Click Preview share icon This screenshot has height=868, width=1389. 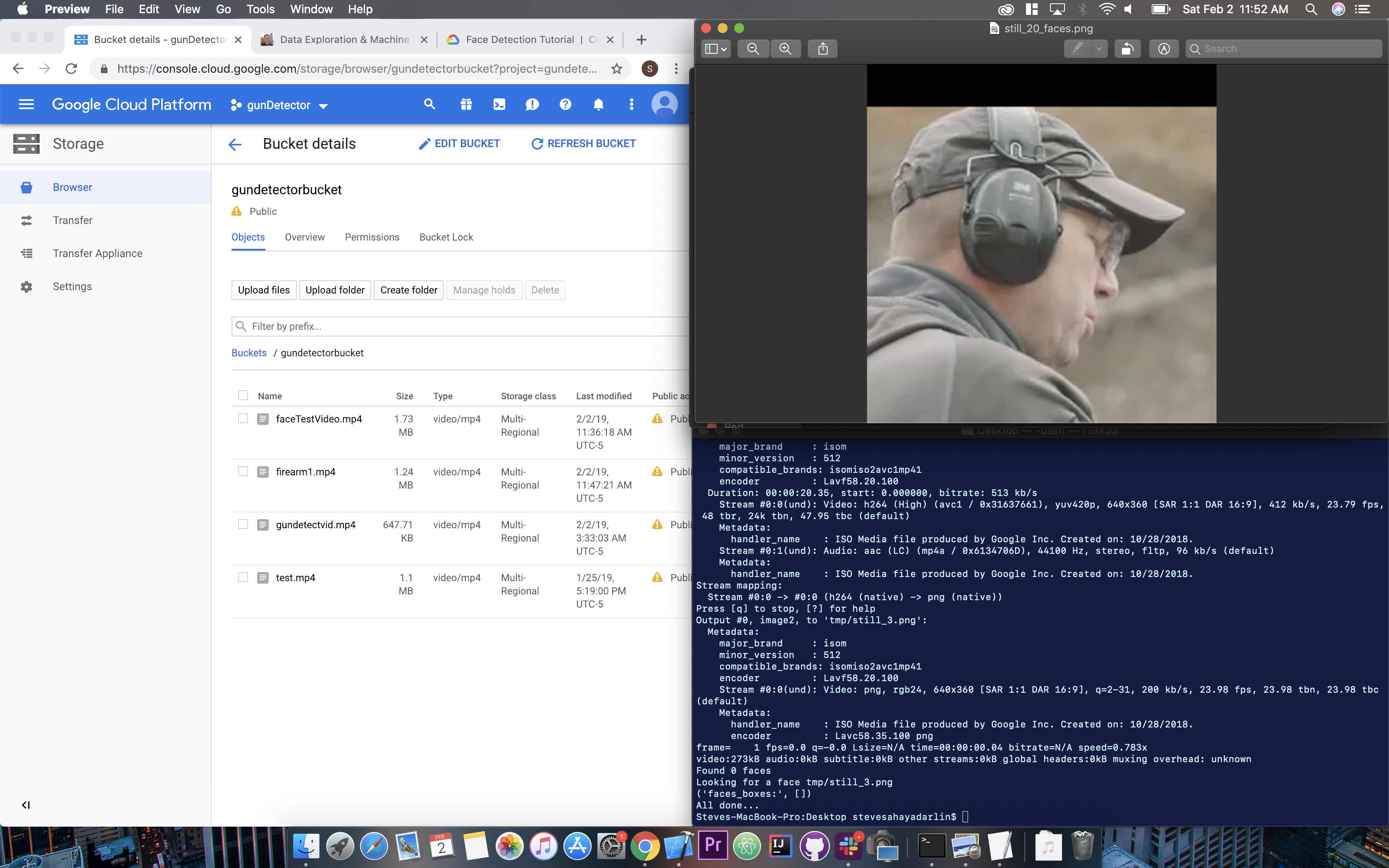pos(823,49)
